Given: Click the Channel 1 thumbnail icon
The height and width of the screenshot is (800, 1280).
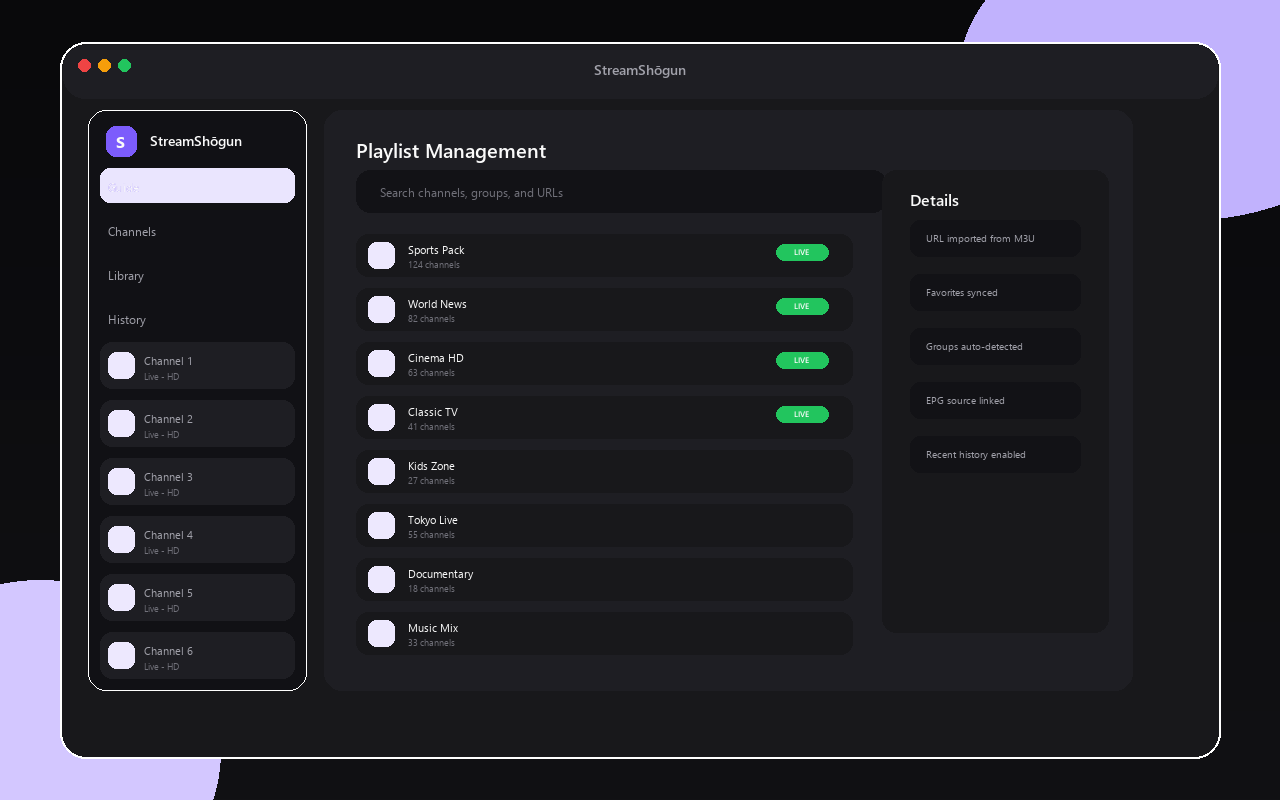Looking at the screenshot, I should click(121, 366).
